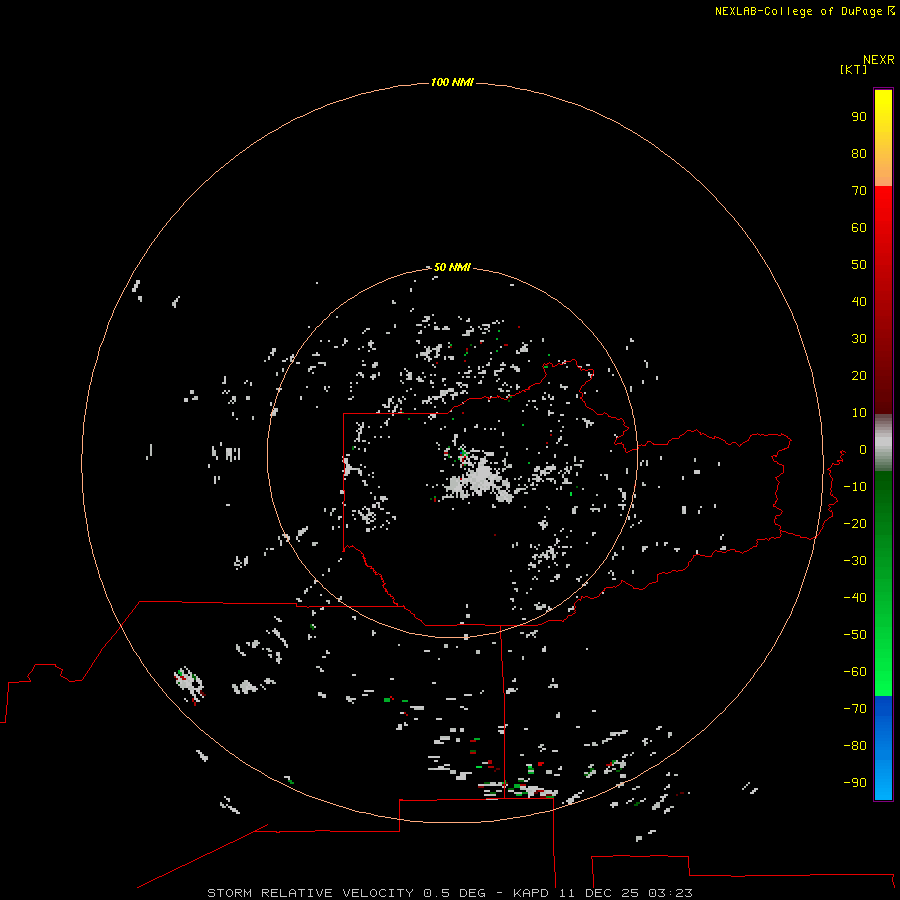Click the -70 value on velocity scale
900x900 pixels.
coord(855,708)
